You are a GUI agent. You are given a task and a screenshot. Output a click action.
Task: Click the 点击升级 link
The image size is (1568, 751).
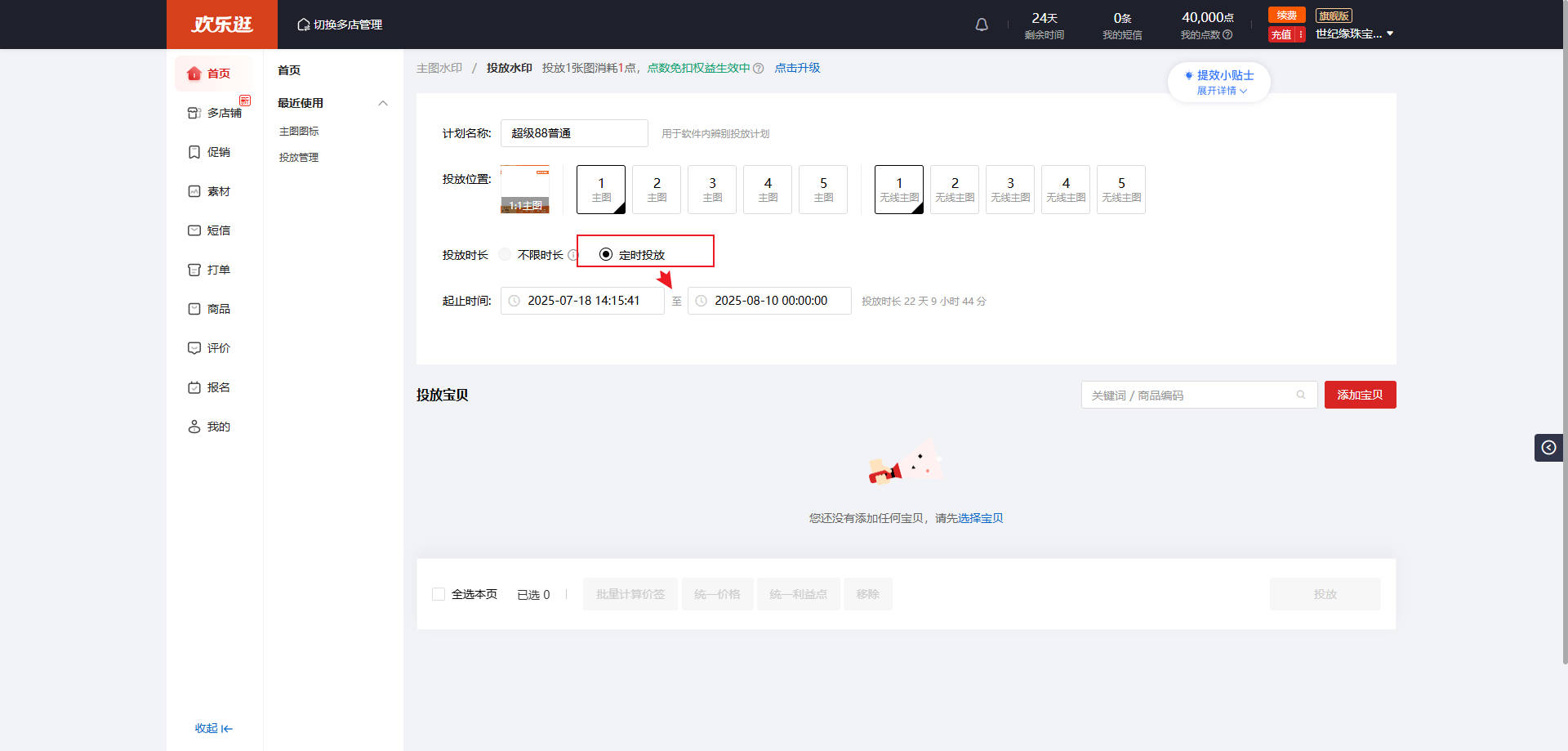coord(797,68)
